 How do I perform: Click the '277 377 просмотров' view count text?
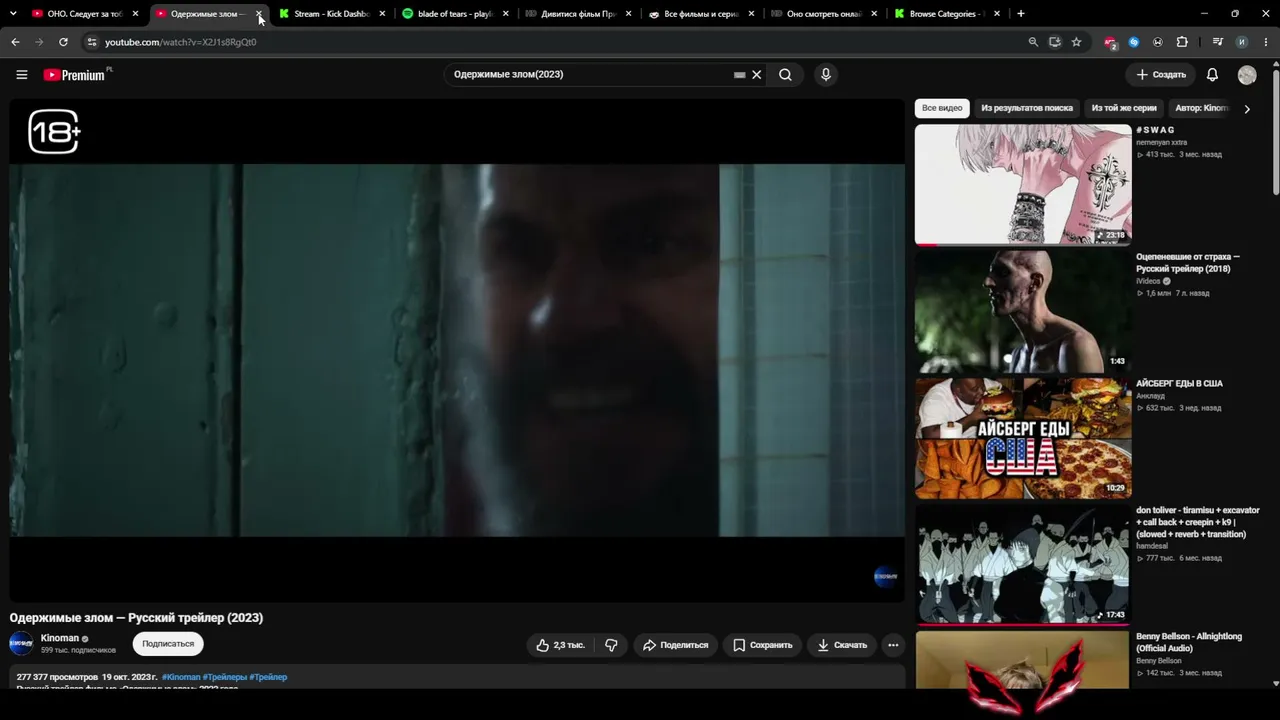coord(57,677)
